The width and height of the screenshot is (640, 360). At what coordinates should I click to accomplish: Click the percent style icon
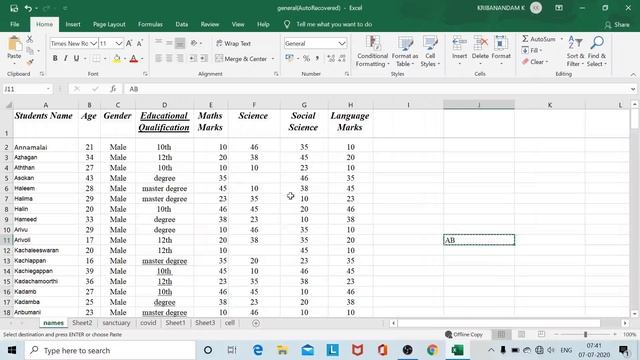pos(306,59)
